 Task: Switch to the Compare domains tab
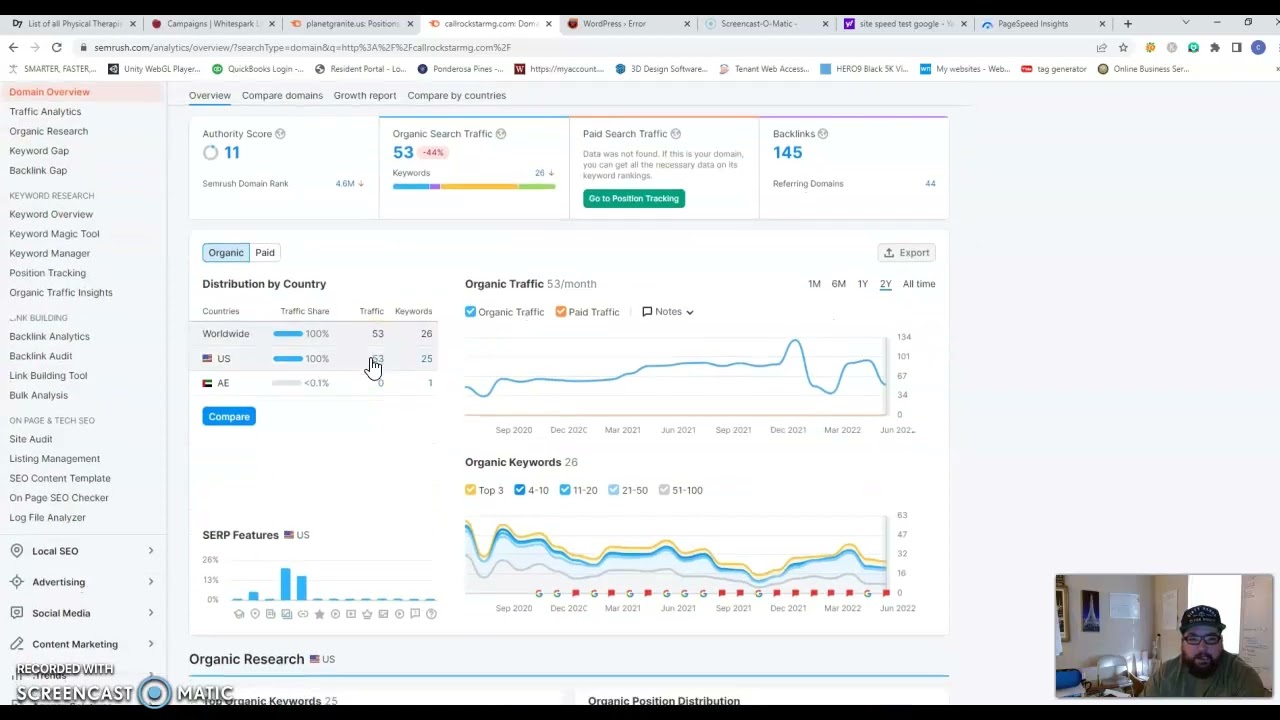click(x=282, y=95)
